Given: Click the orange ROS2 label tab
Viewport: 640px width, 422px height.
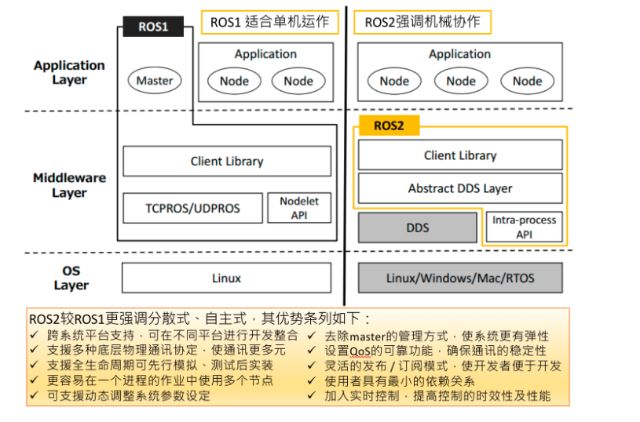Looking at the screenshot, I should click(x=388, y=127).
